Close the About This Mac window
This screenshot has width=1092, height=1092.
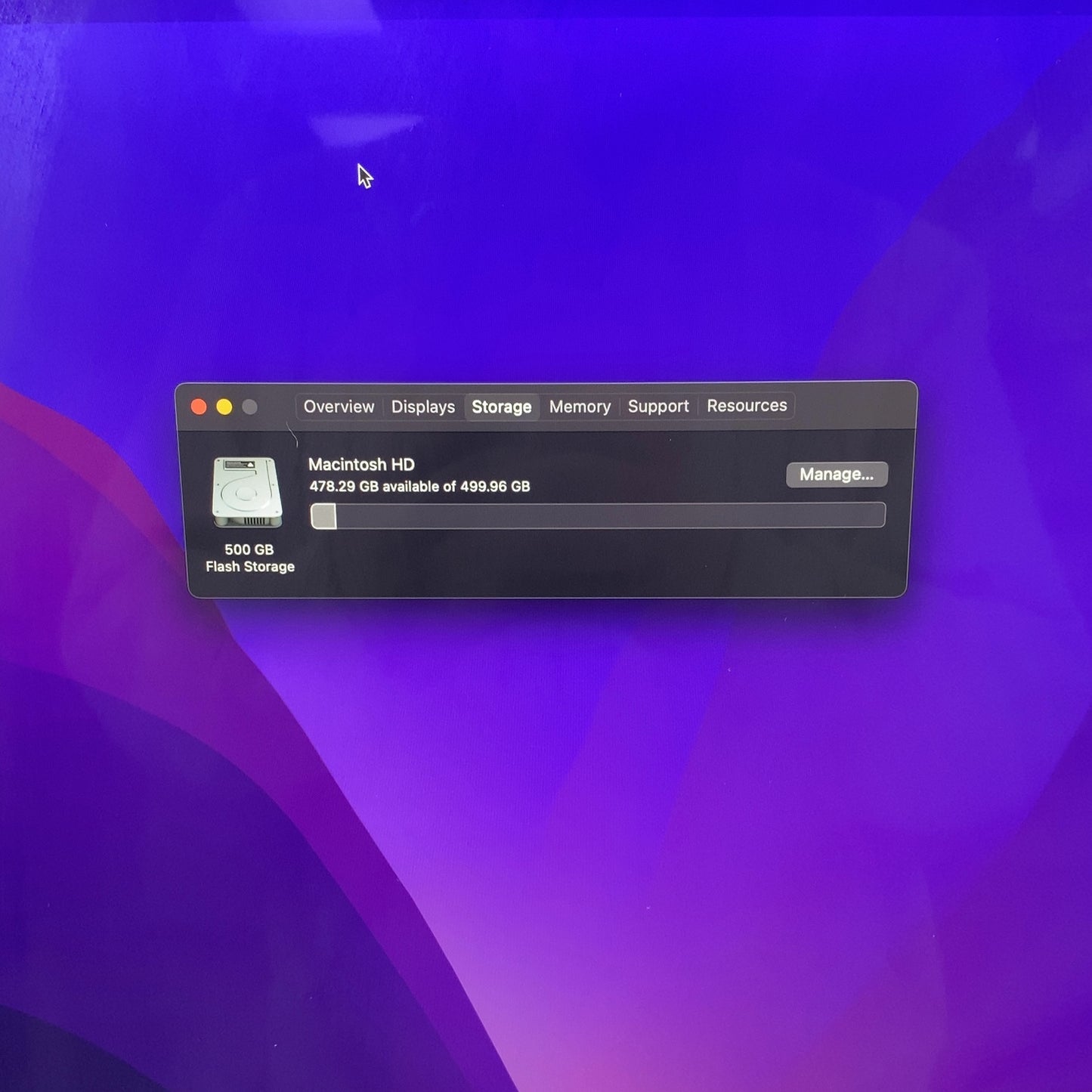pos(199,407)
